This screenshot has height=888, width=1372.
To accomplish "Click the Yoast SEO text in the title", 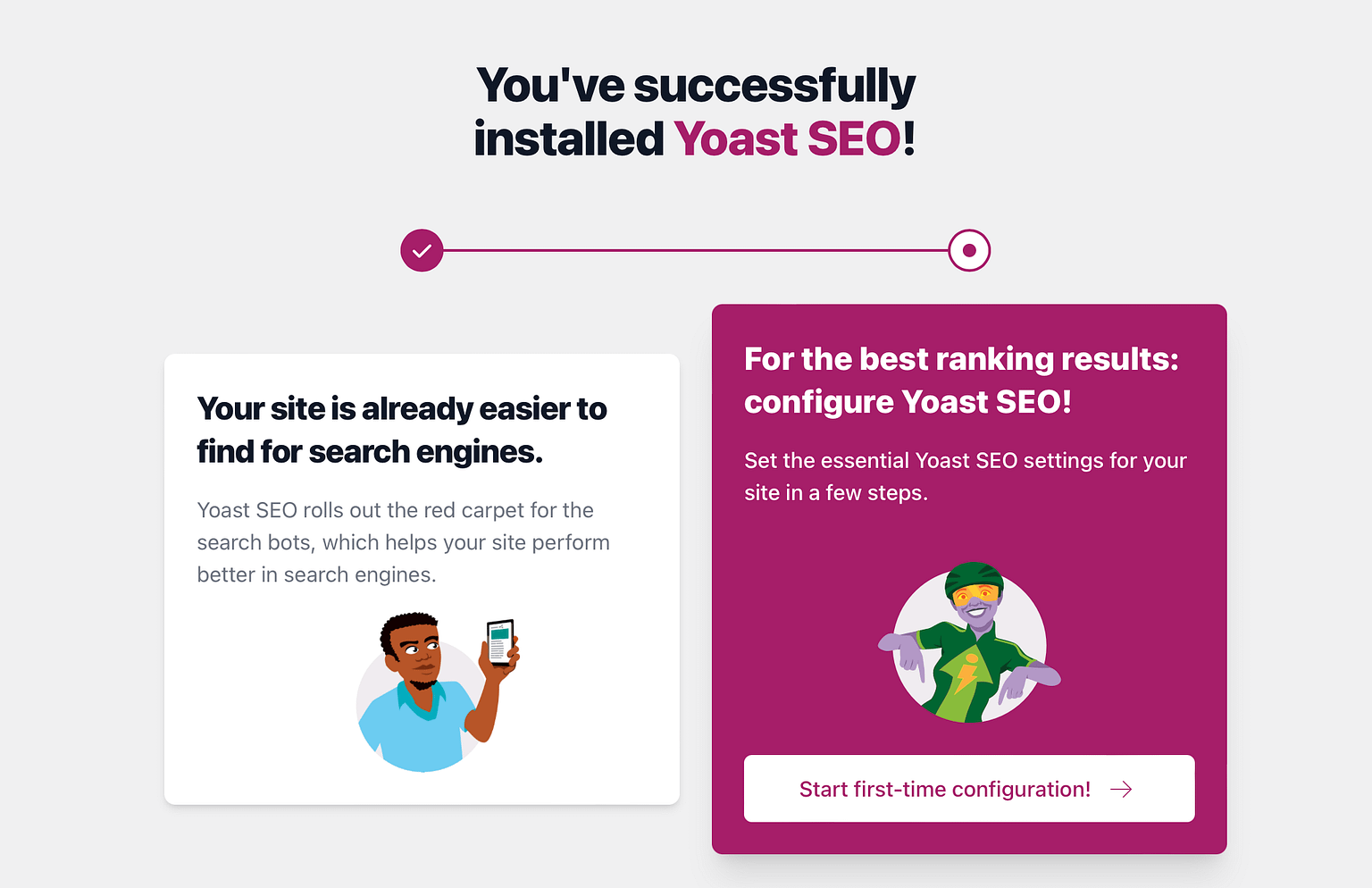I will pyautogui.click(x=786, y=138).
